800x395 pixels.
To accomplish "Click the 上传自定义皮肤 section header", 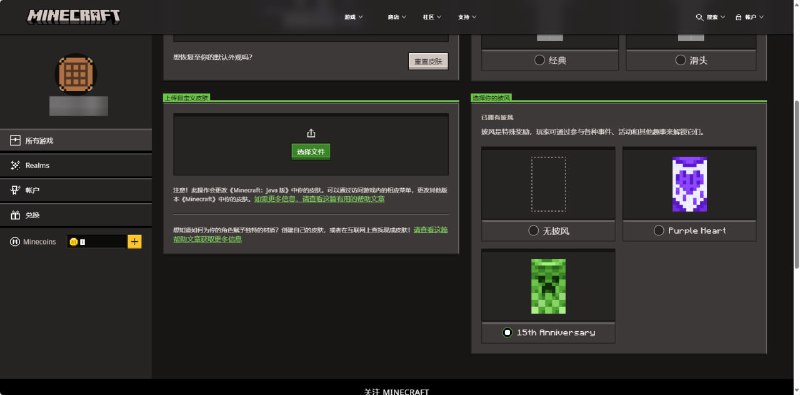I will click(x=186, y=97).
